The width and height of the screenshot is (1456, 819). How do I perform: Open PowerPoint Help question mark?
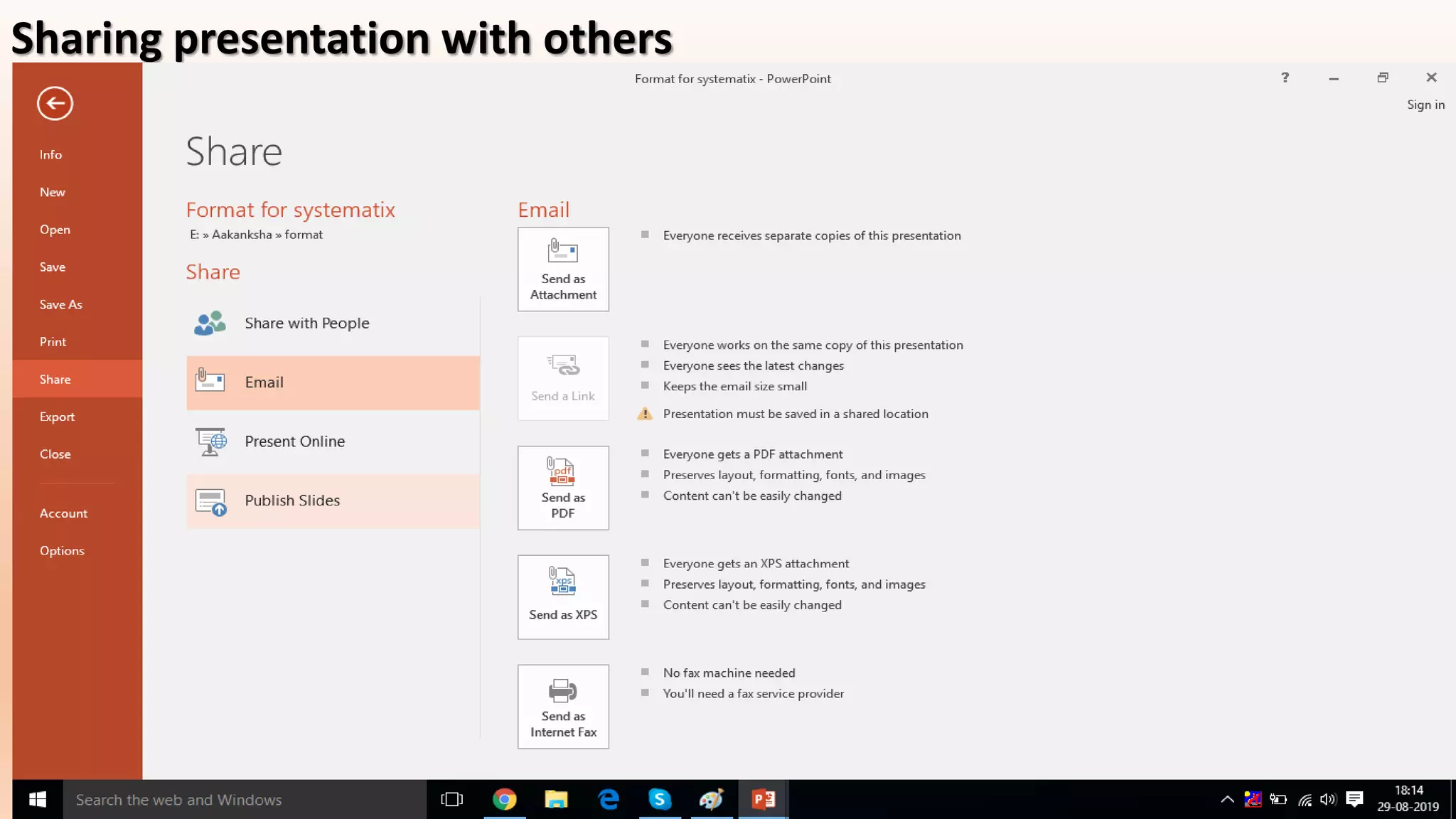coord(1285,77)
